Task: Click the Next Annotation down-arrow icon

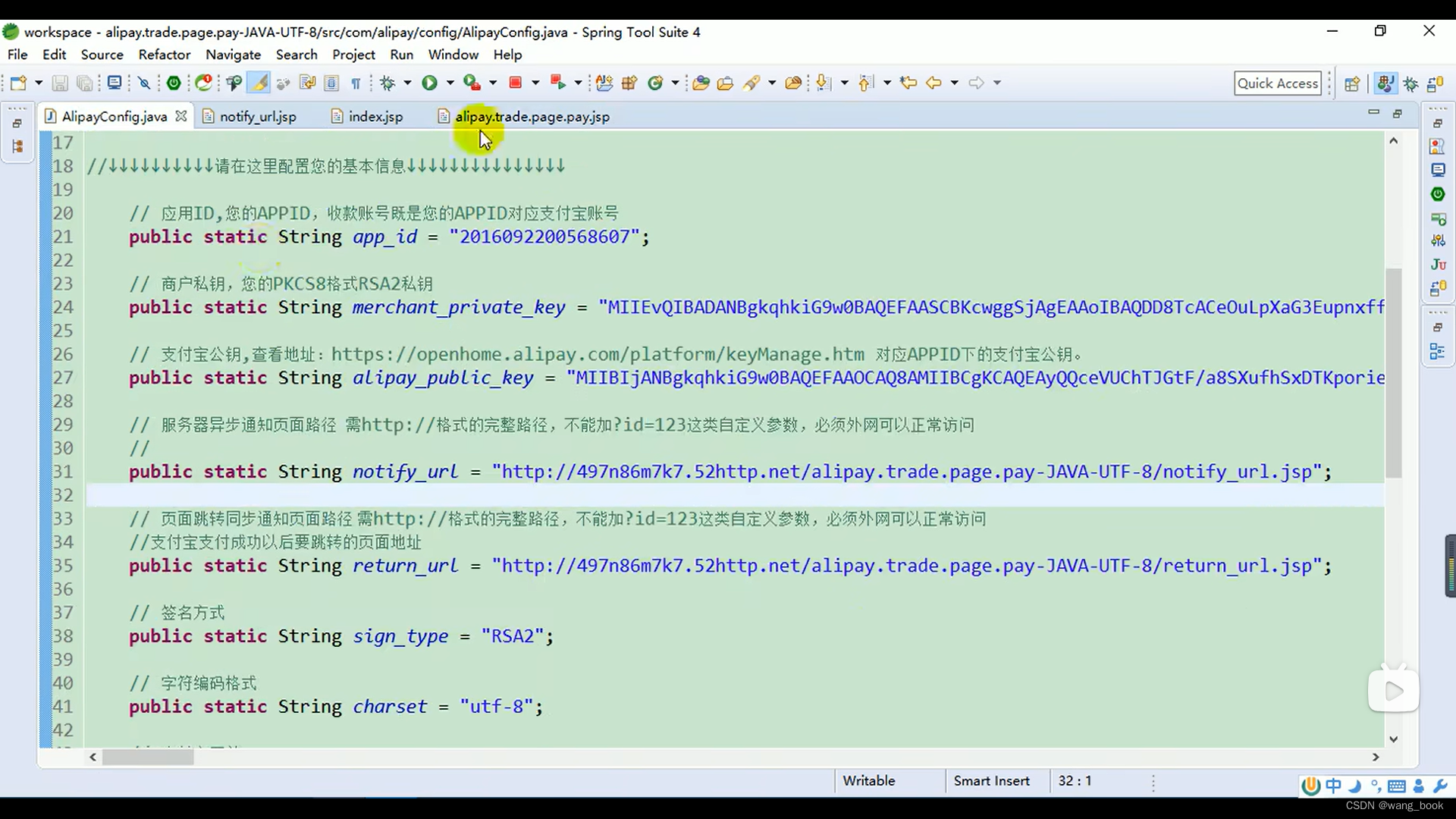Action: click(x=824, y=83)
